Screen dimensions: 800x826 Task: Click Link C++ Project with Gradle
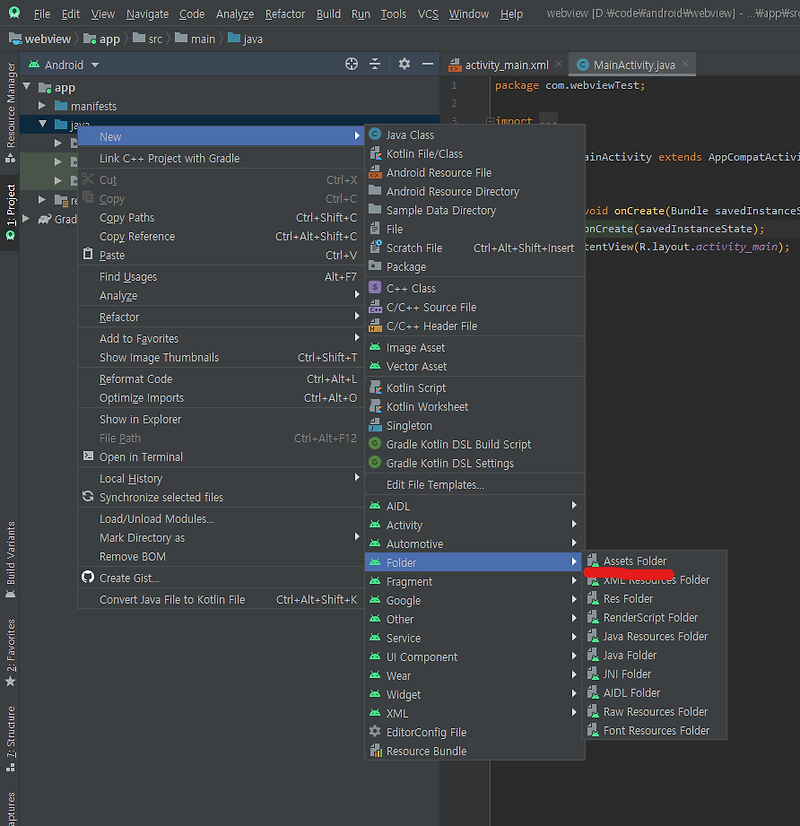tap(171, 157)
